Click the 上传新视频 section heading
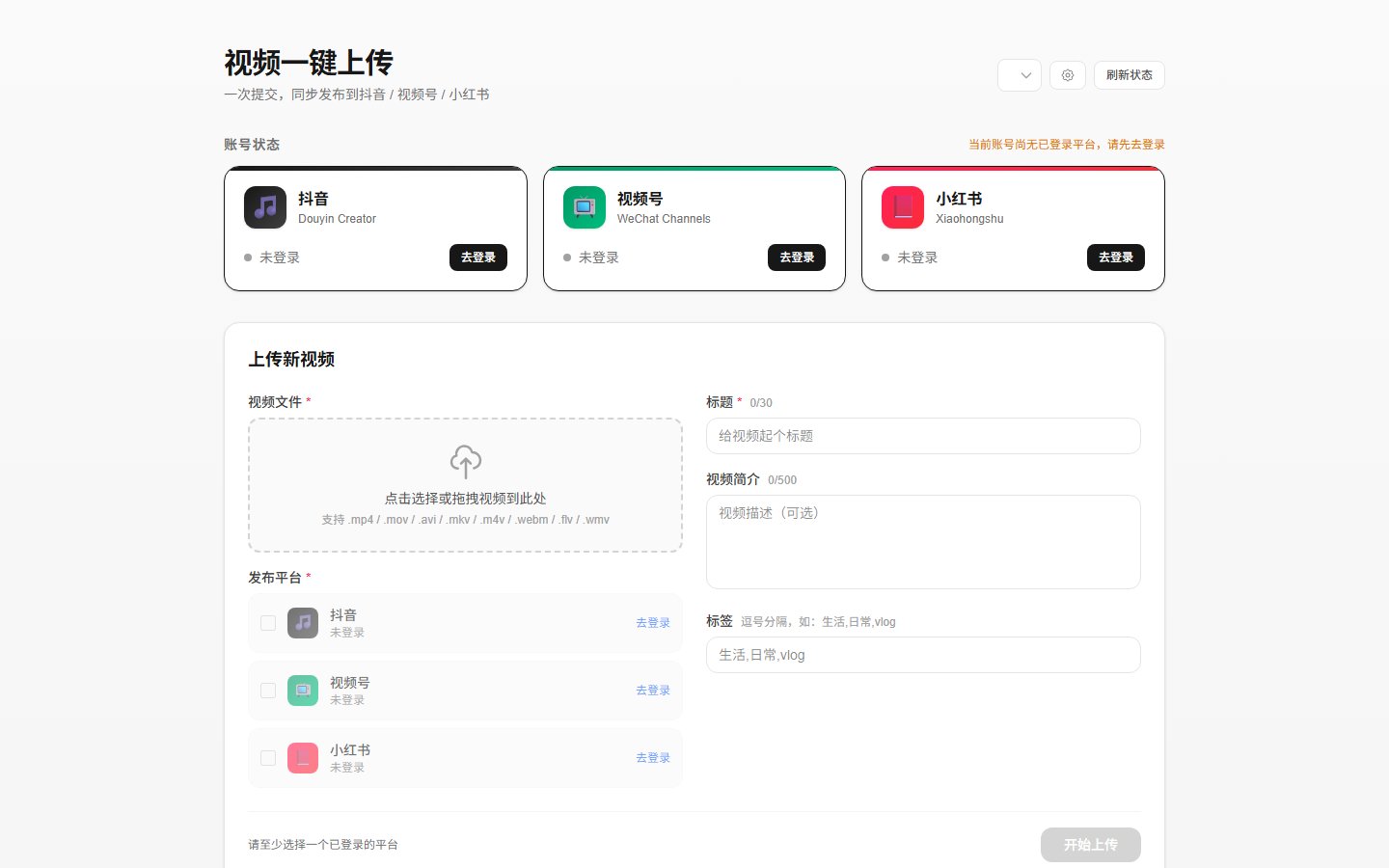 291,360
